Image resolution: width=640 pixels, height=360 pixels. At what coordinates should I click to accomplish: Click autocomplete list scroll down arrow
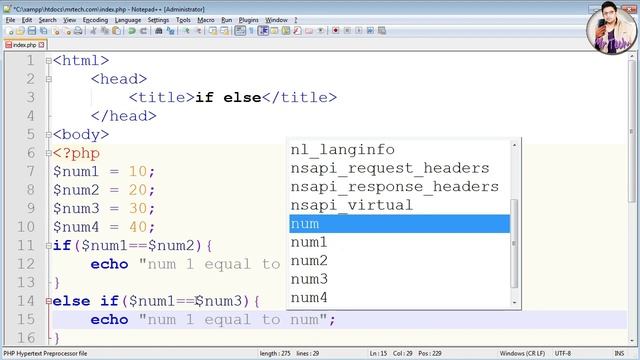(x=514, y=302)
